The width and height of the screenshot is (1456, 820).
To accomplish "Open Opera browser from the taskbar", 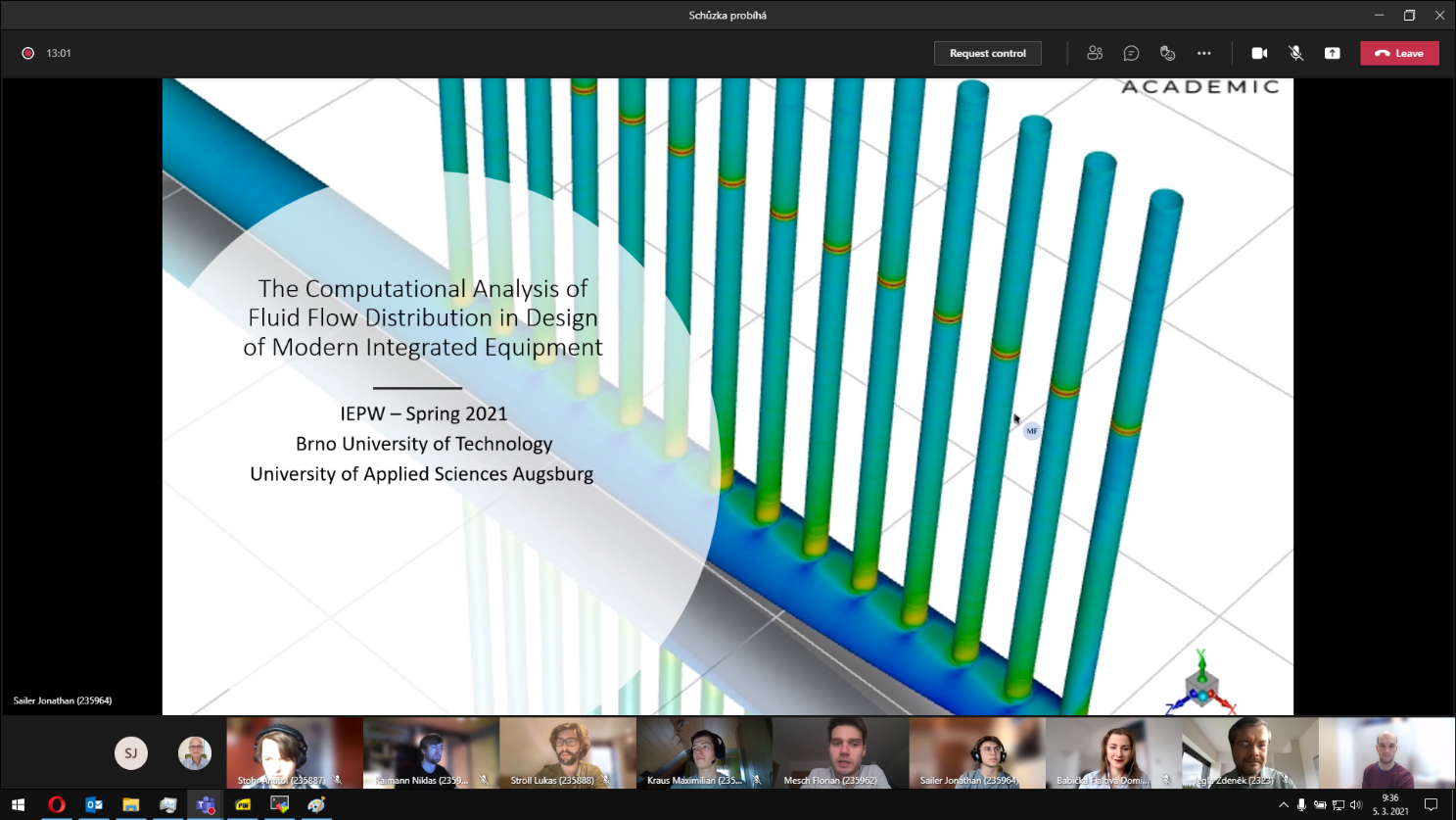I will pos(57,804).
